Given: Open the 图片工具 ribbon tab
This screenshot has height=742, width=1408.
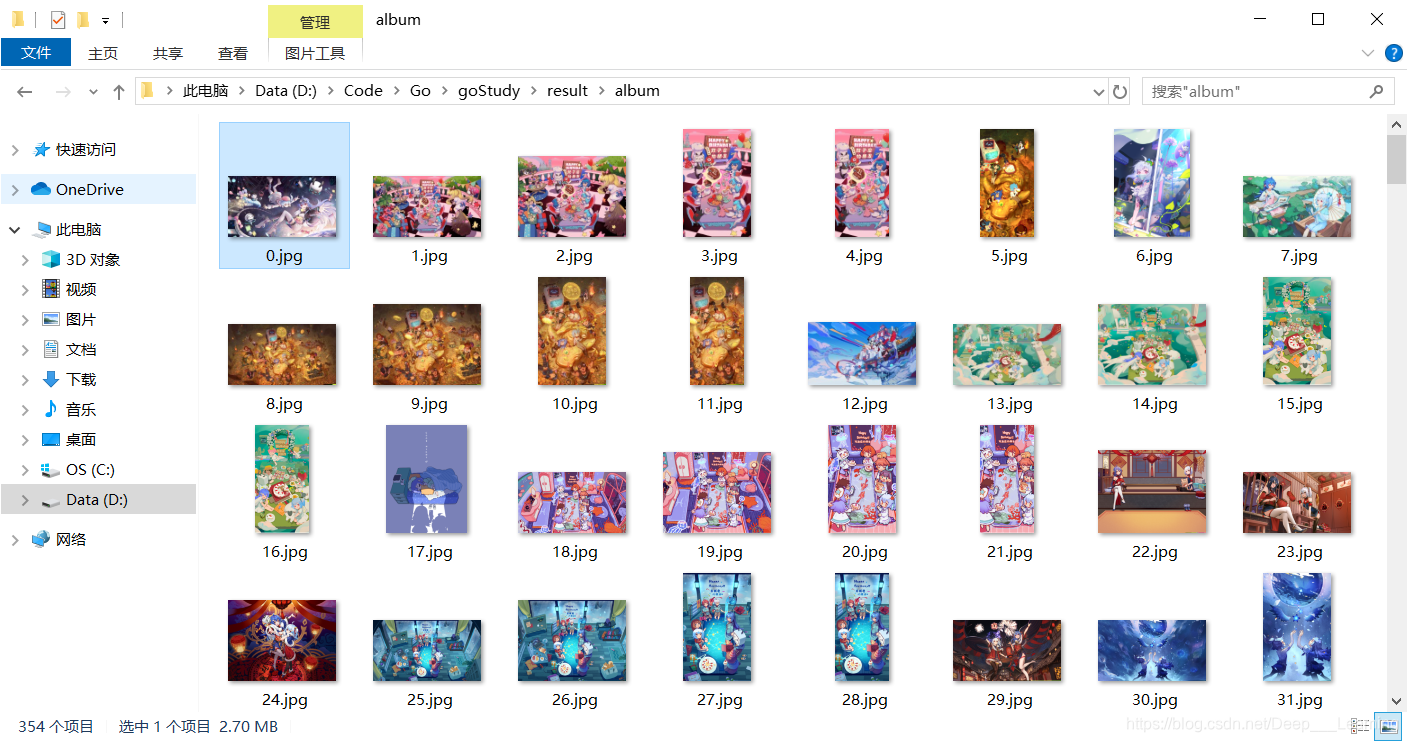Looking at the screenshot, I should 315,53.
